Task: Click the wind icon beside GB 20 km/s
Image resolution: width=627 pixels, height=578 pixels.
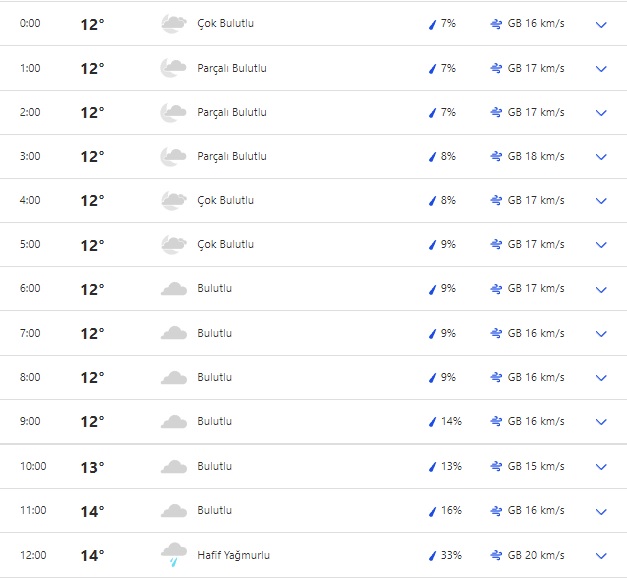Action: [496, 555]
